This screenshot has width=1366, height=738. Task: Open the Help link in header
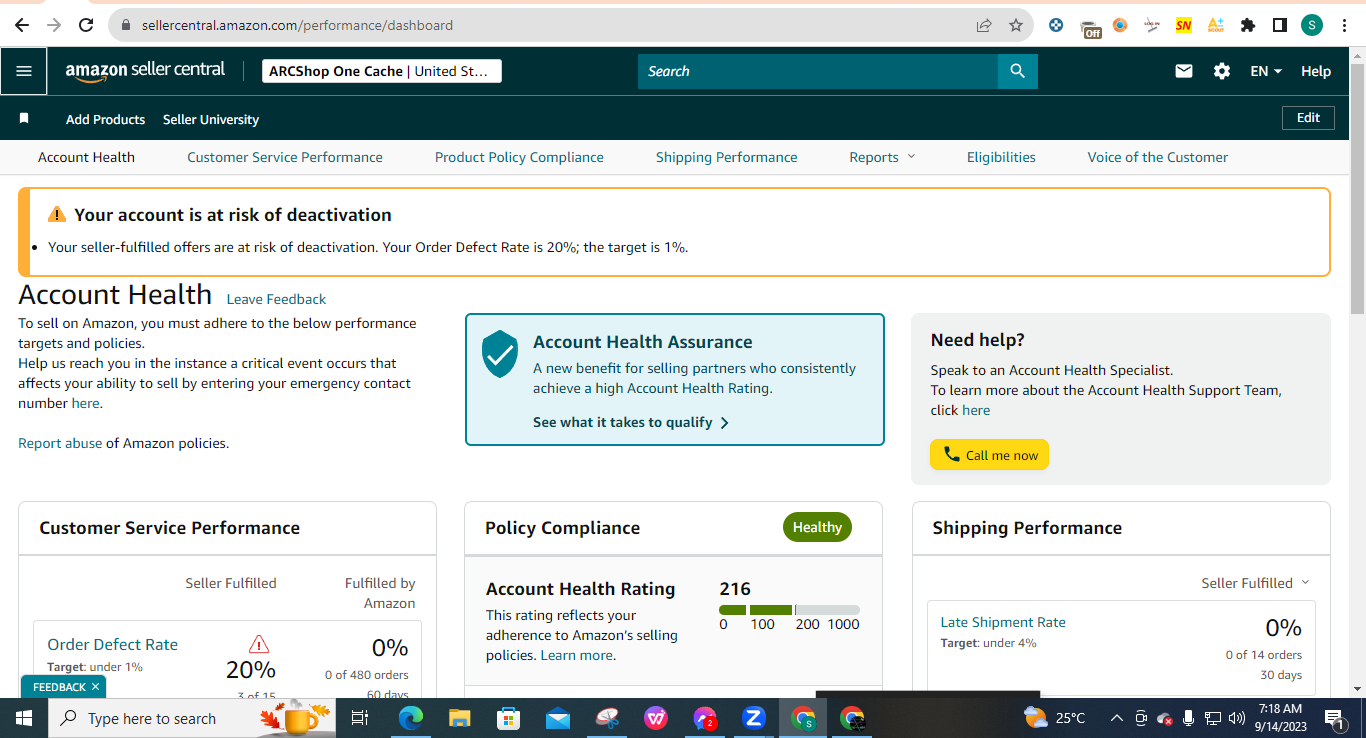coord(1316,71)
